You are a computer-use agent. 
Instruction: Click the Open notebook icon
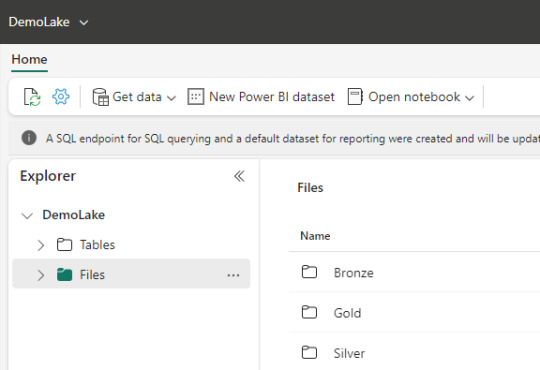point(355,96)
